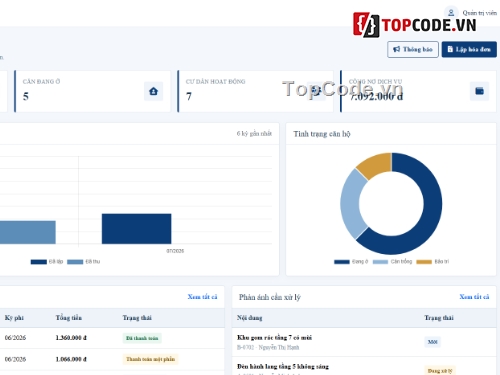The height and width of the screenshot is (375, 500).
Task: Click the Quản trị viên user name
Action: tap(480, 13)
